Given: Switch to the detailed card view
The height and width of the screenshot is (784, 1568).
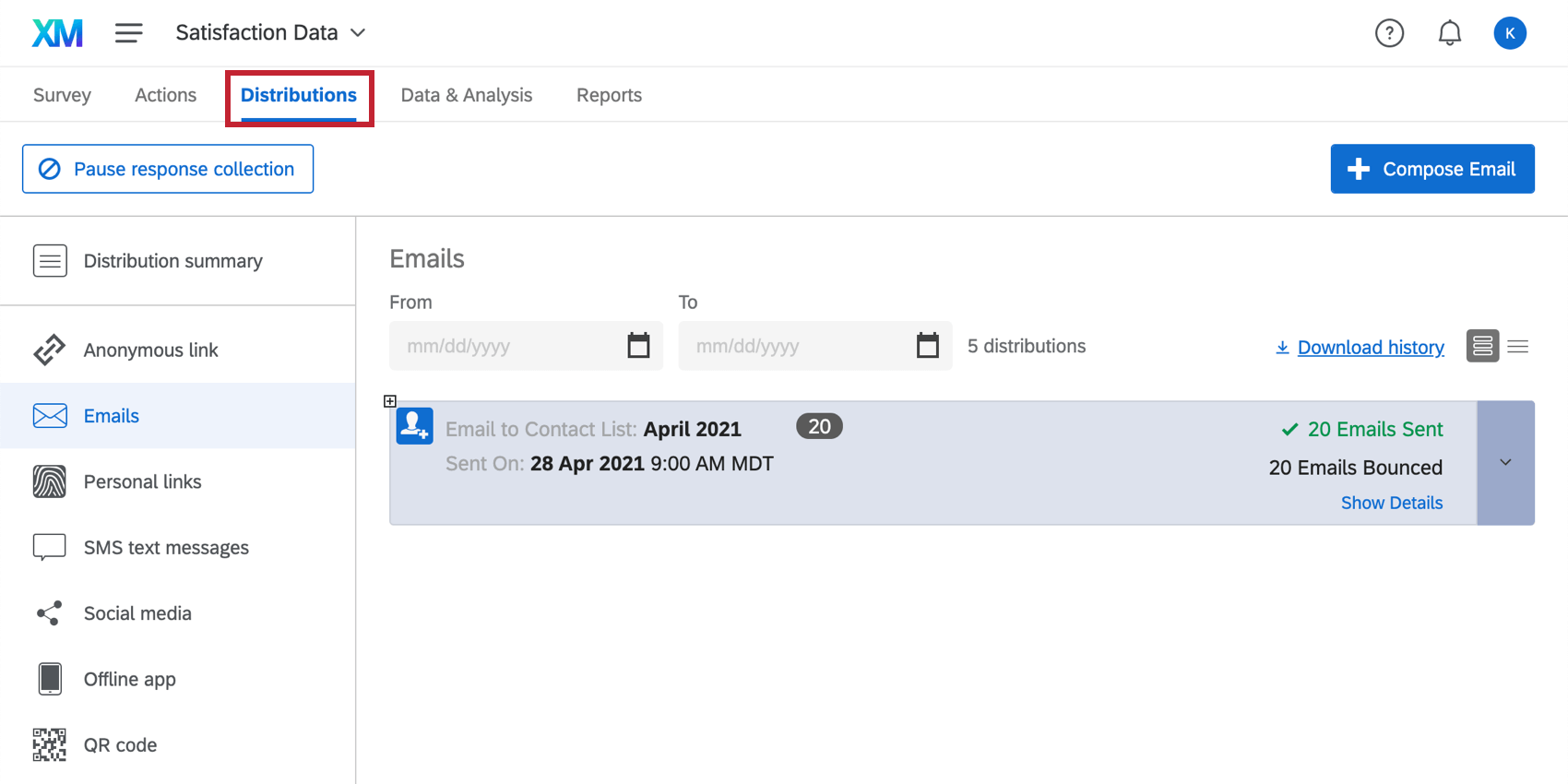Looking at the screenshot, I should pyautogui.click(x=1482, y=347).
